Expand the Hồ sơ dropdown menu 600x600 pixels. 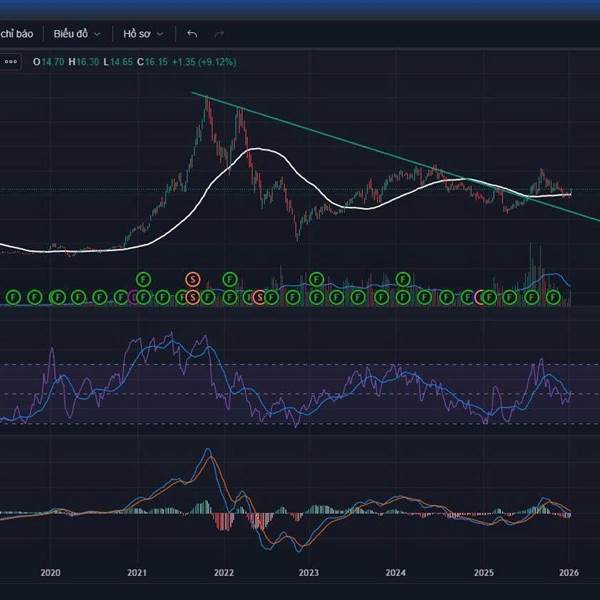(142, 33)
